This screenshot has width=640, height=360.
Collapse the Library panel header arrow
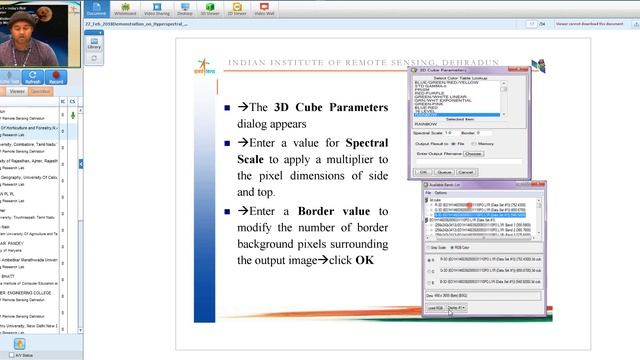pyautogui.click(x=100, y=33)
